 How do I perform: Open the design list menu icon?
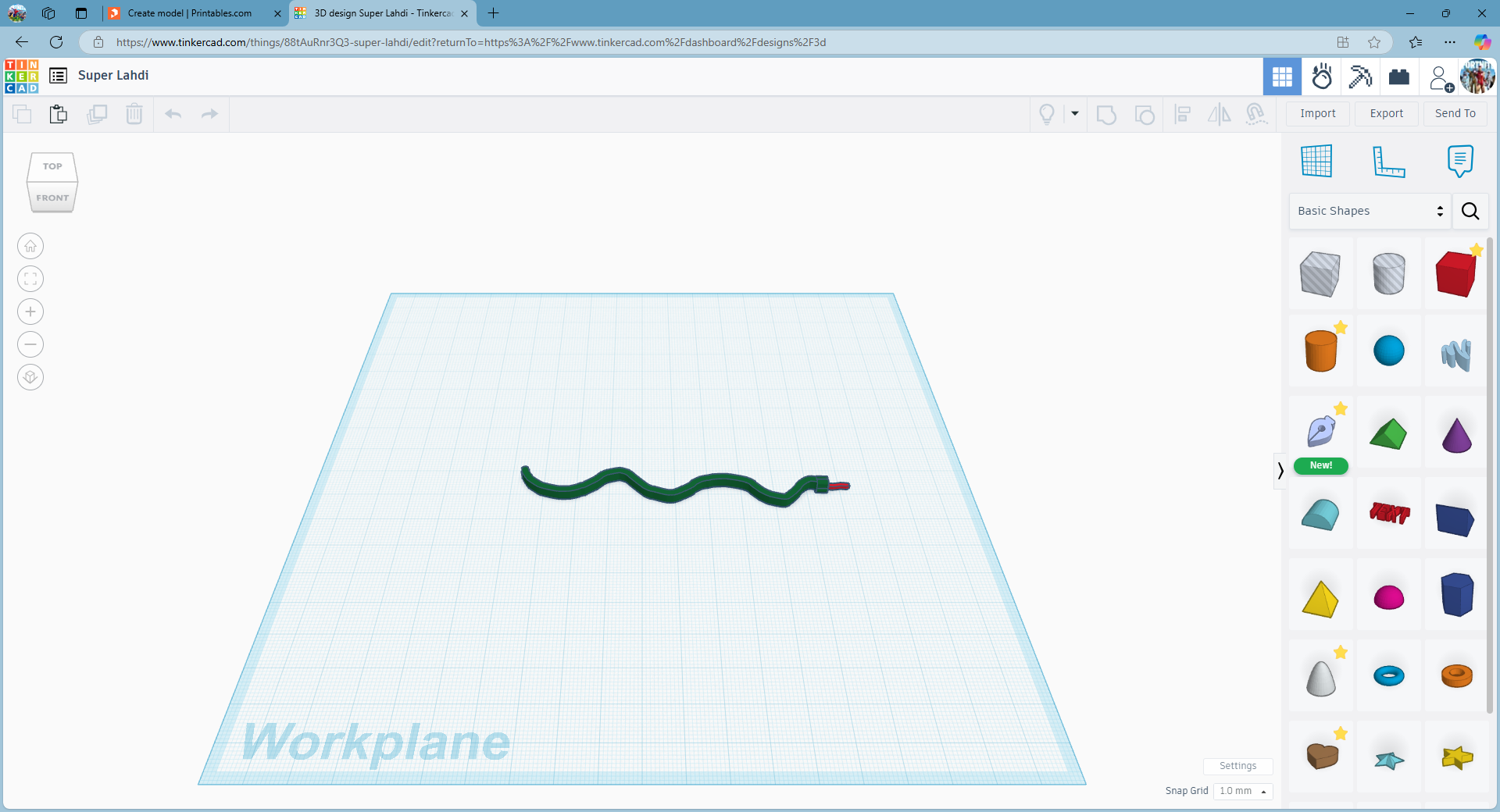click(x=58, y=76)
